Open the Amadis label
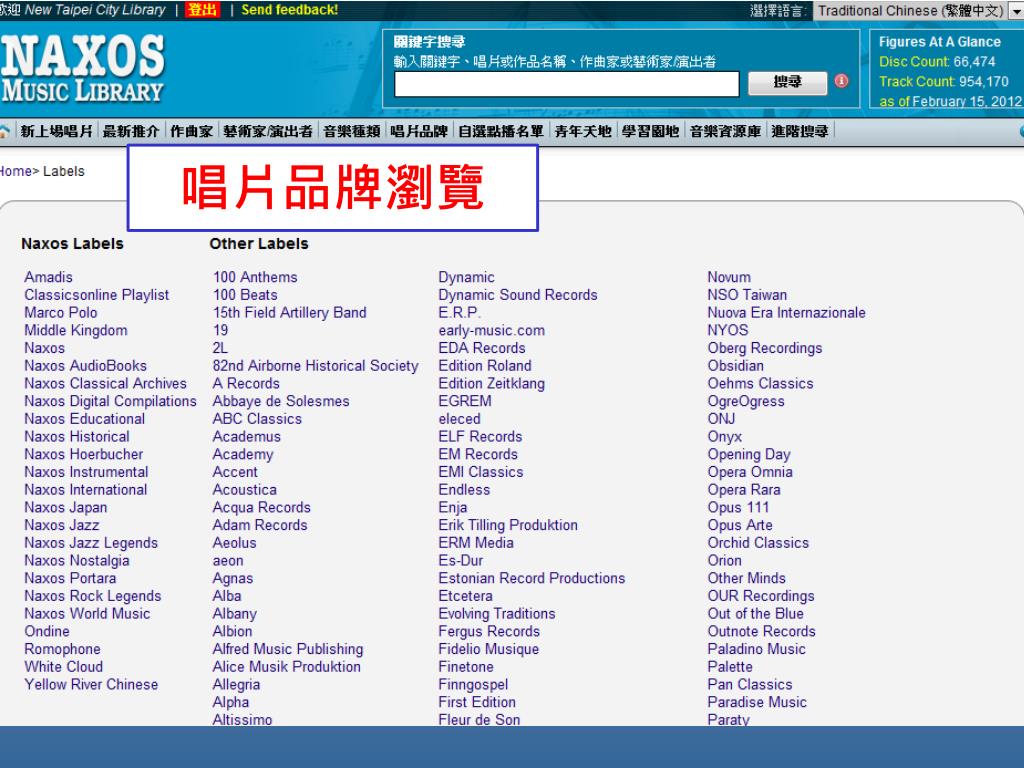1024x768 pixels. (48, 277)
